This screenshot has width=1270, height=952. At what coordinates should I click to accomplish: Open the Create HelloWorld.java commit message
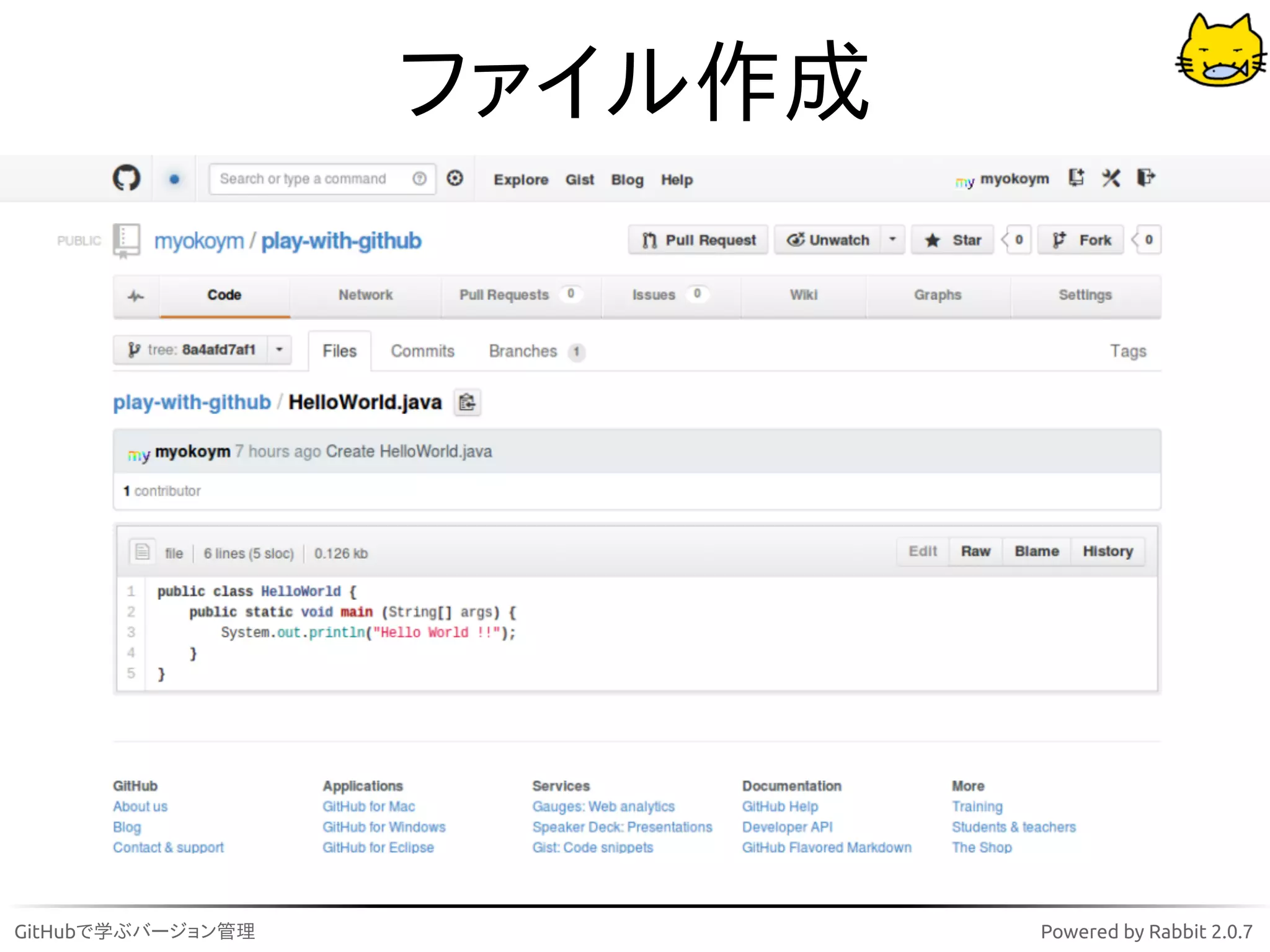[x=409, y=452]
